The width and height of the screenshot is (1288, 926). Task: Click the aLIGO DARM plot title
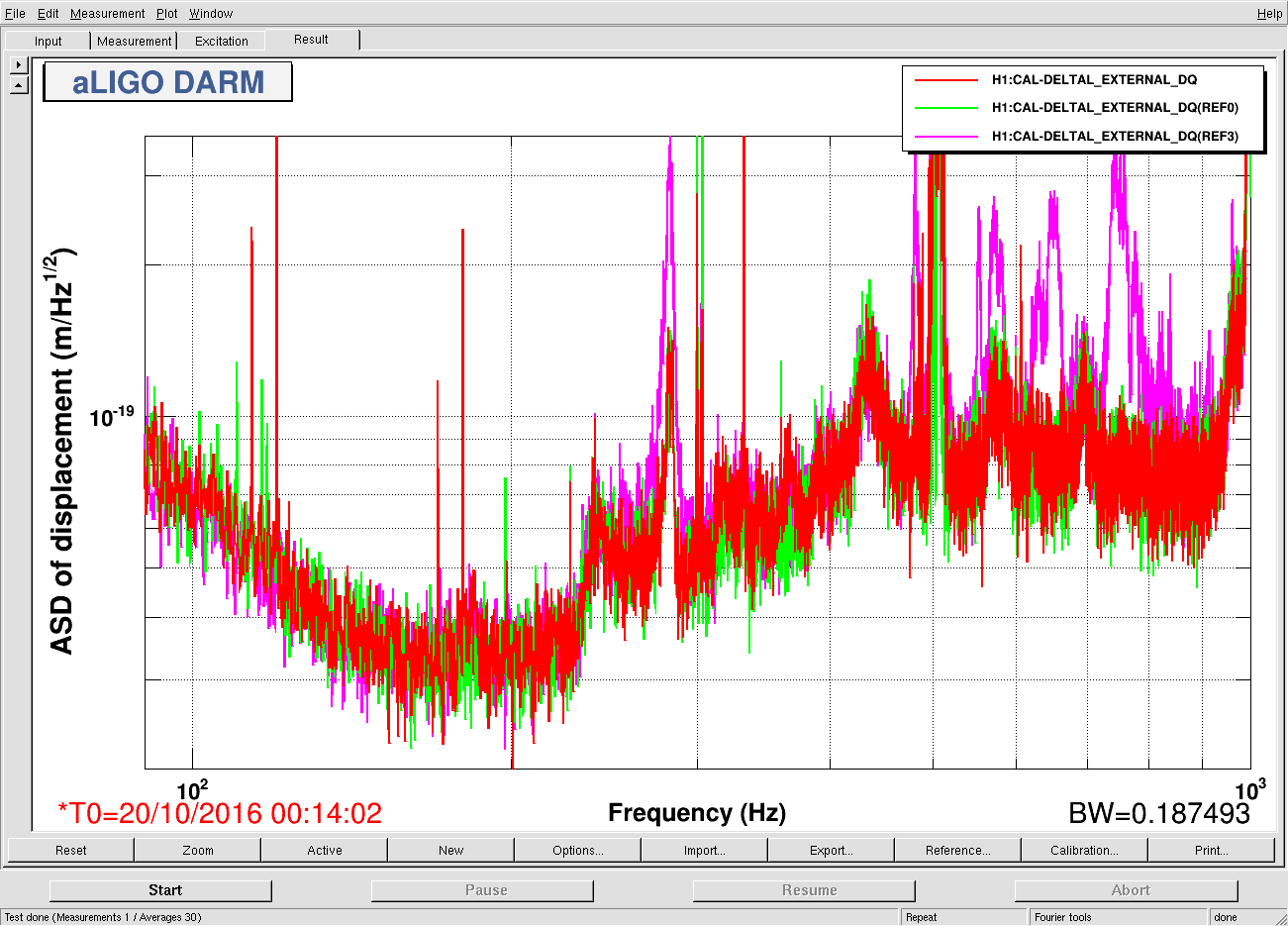(168, 82)
